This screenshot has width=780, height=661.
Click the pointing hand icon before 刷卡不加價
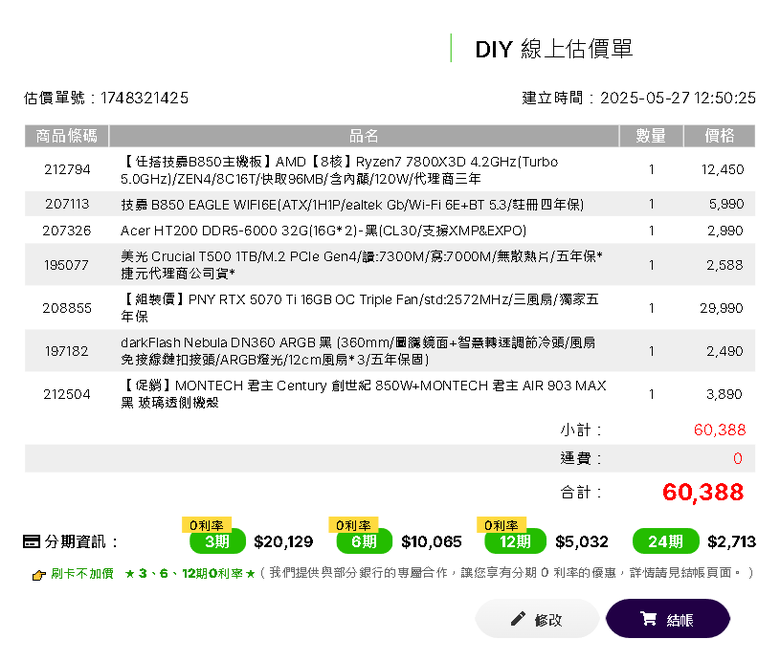(x=39, y=575)
